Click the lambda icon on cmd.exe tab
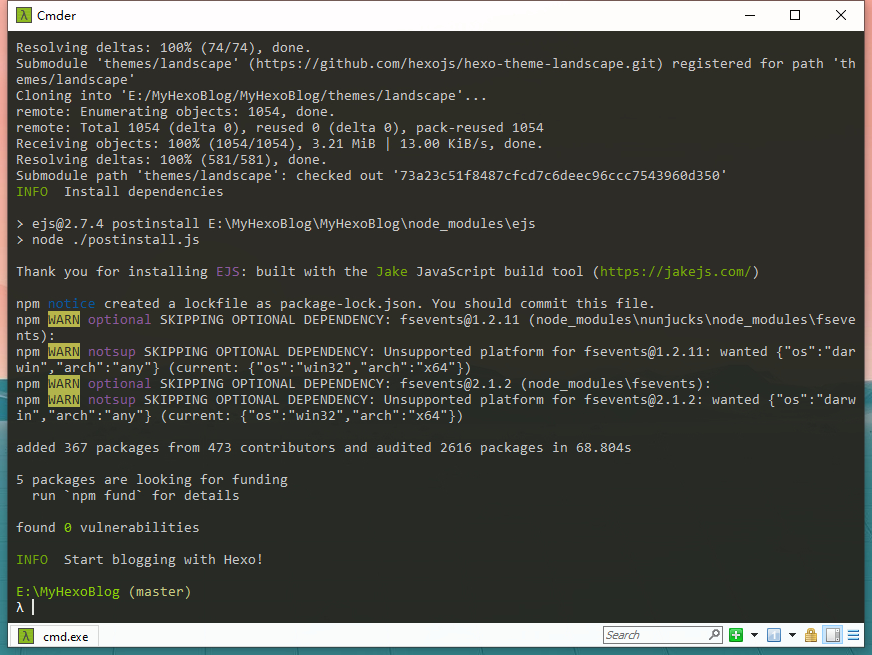 tap(26, 636)
